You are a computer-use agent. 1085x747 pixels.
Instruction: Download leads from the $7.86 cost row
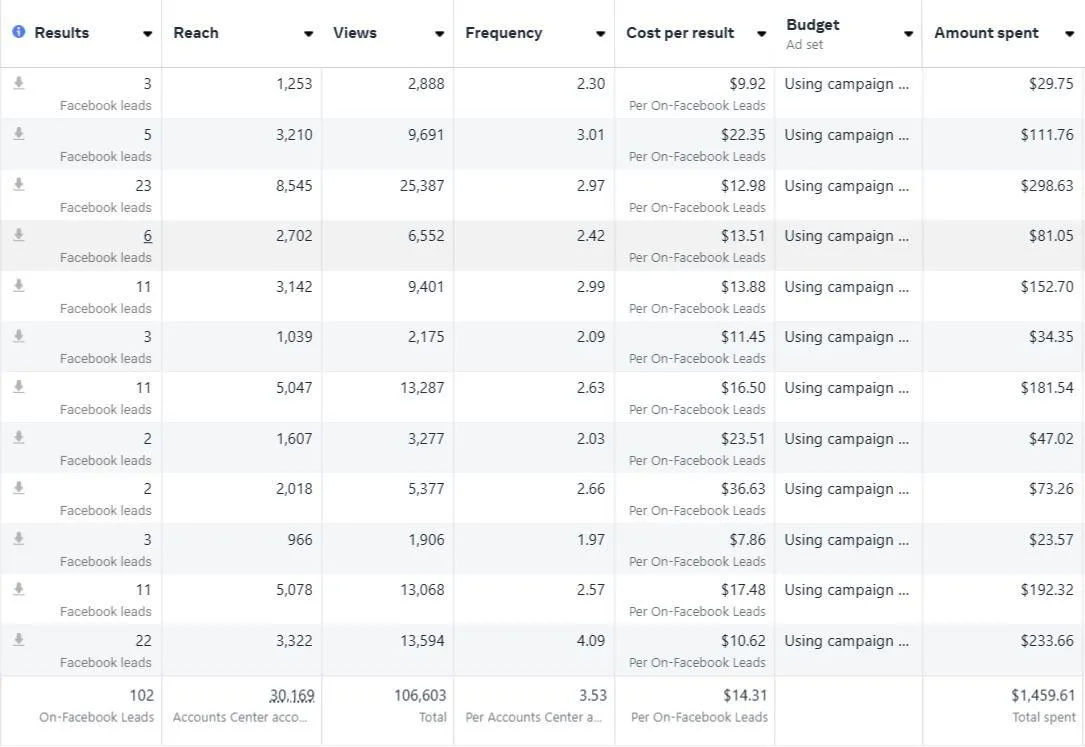(18, 538)
